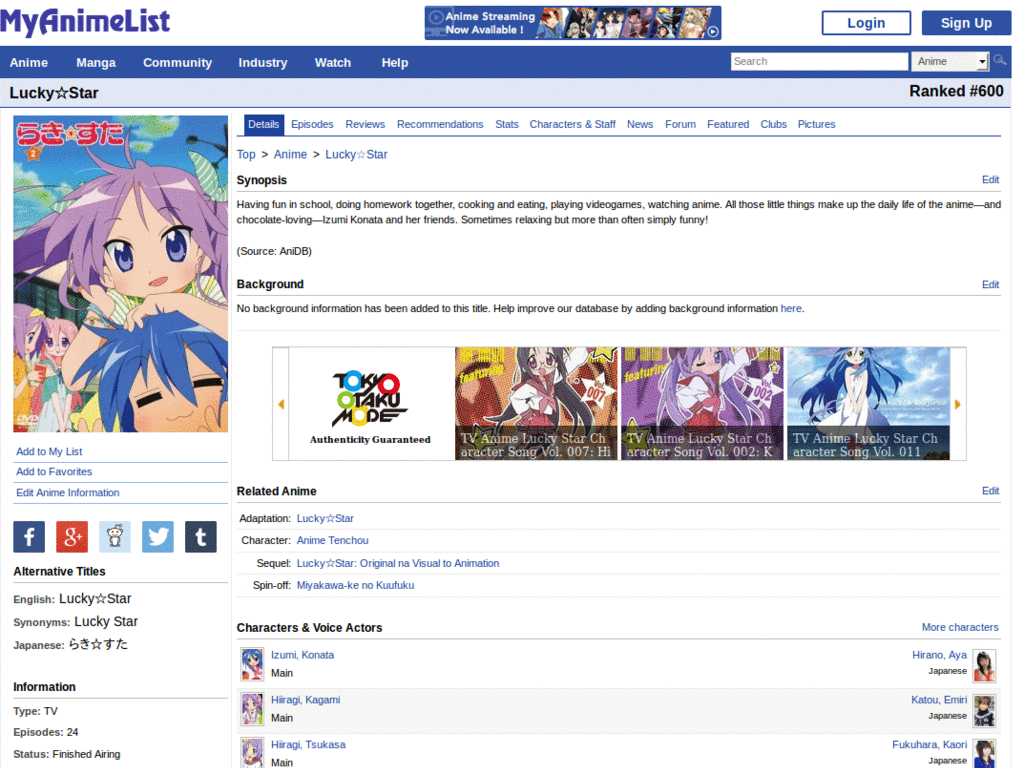The height and width of the screenshot is (768, 1024).
Task: Go back in the carousel using the left arrow
Action: click(282, 403)
